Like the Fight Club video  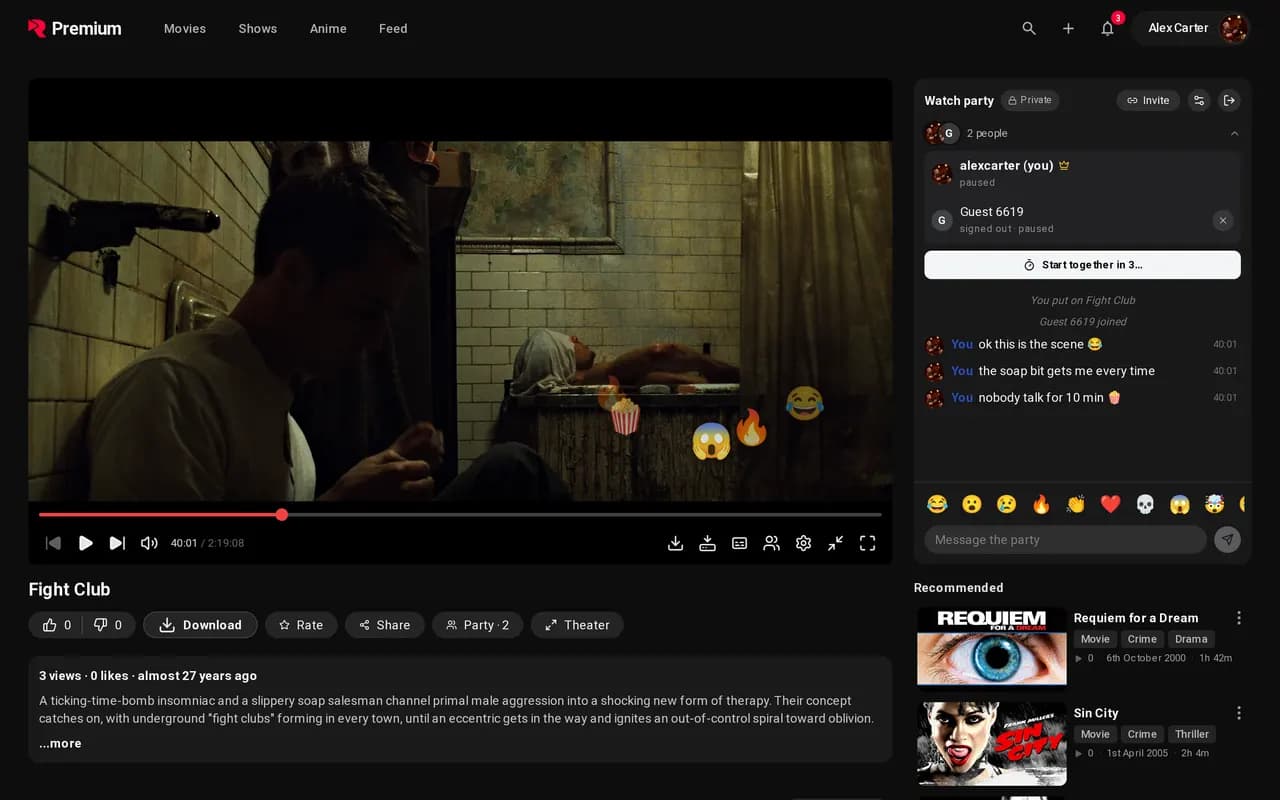click(x=56, y=625)
